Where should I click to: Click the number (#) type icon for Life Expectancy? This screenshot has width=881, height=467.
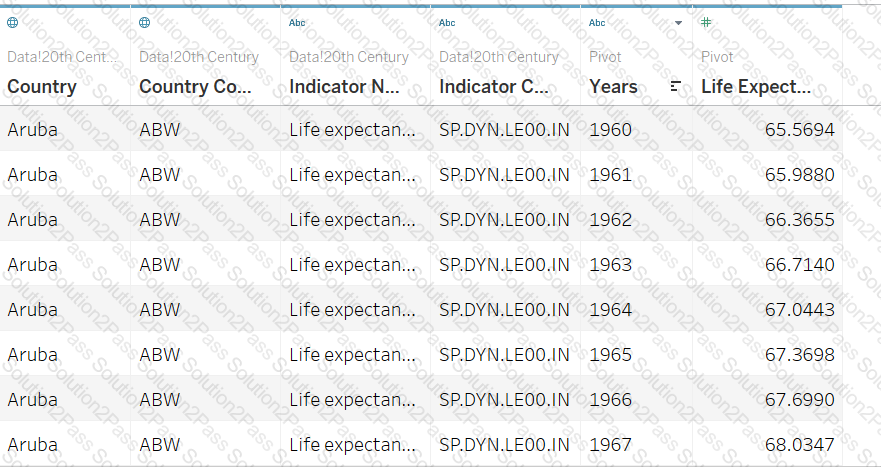click(x=706, y=22)
